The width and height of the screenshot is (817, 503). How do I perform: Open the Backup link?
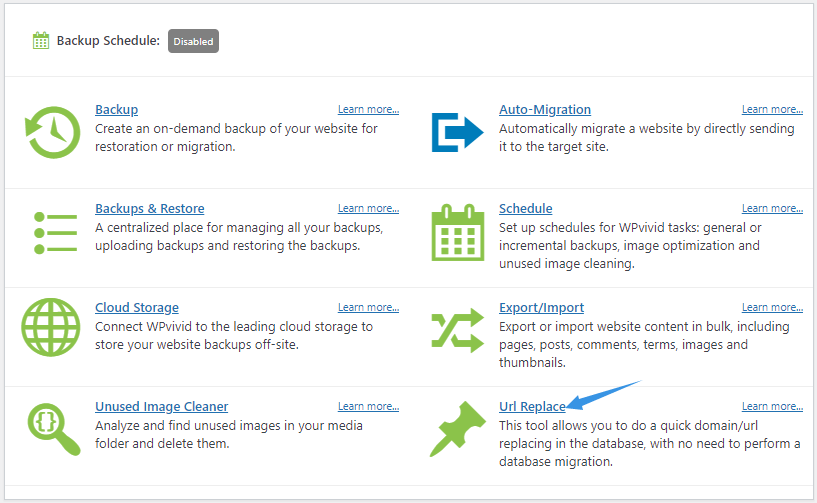117,109
